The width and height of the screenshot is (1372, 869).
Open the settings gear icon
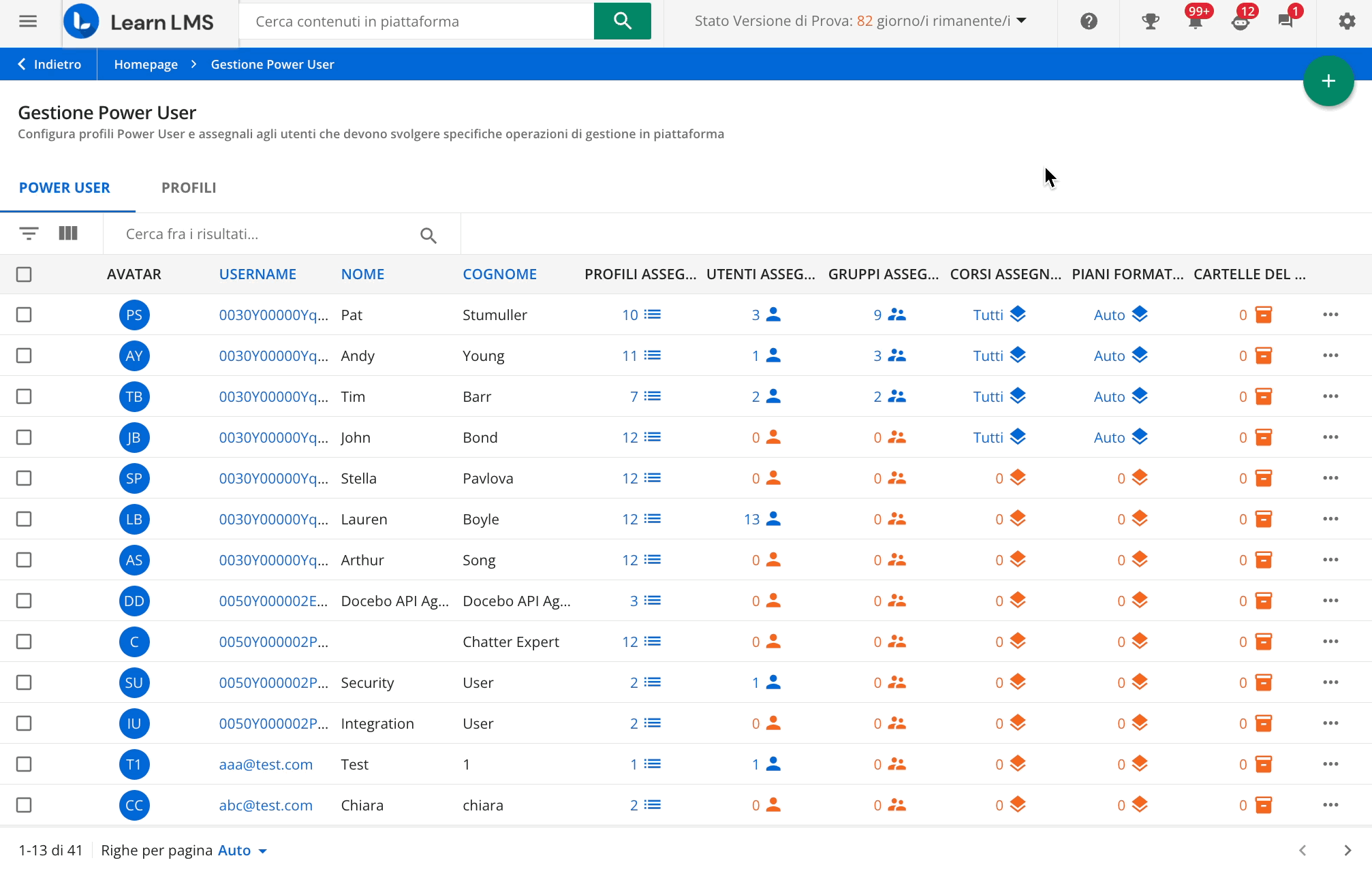[1347, 21]
